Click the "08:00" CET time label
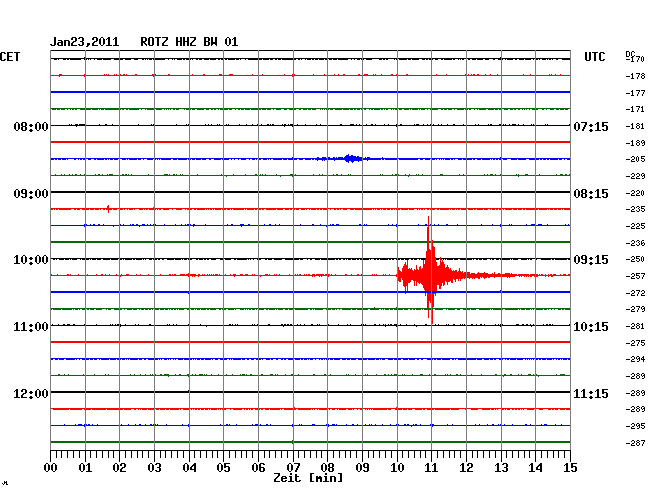This screenshot has height=494, width=650. pos(31,126)
